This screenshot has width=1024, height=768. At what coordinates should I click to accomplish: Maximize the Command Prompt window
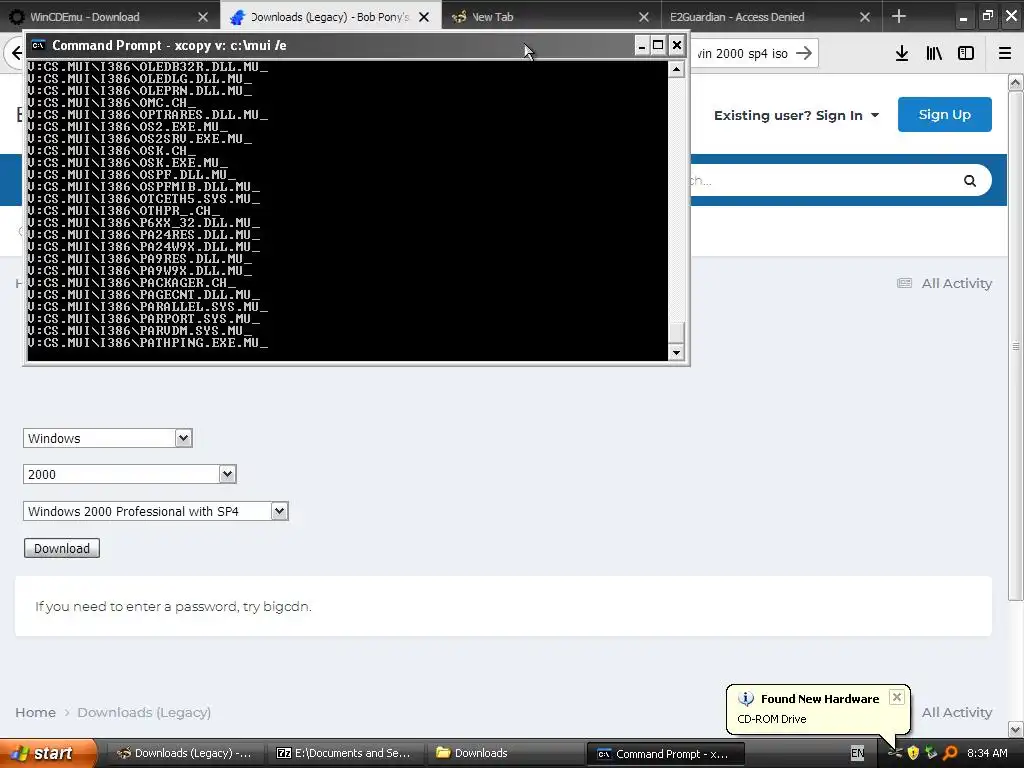pos(658,45)
